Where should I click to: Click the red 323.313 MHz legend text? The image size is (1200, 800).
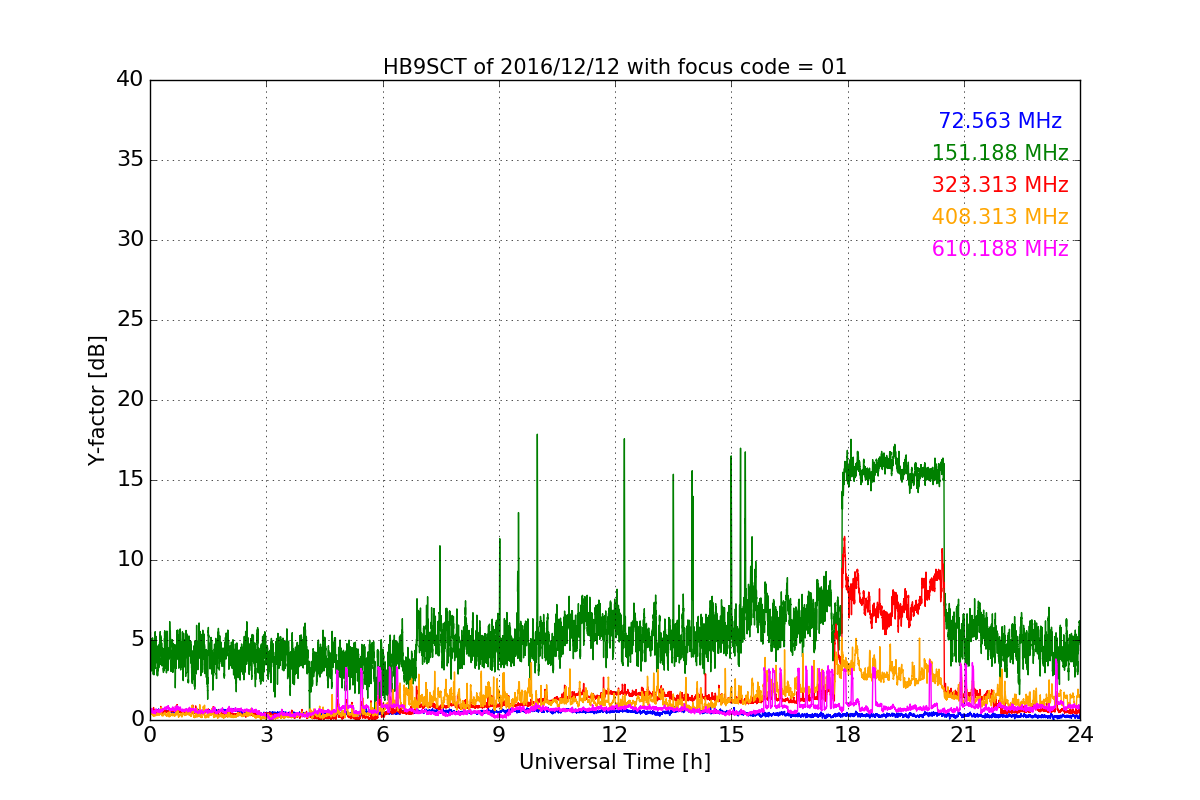1000,185
